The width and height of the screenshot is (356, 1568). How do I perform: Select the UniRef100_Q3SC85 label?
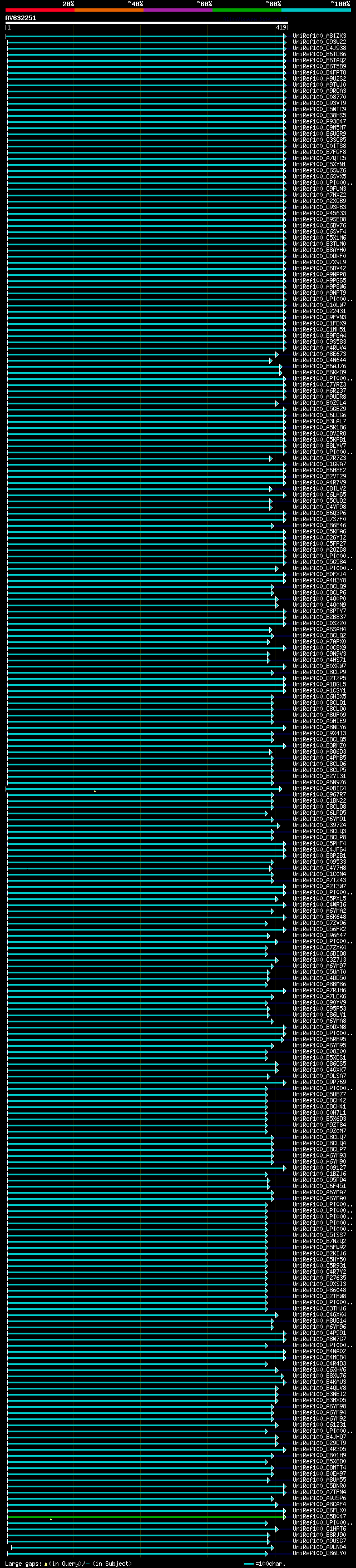point(319,140)
